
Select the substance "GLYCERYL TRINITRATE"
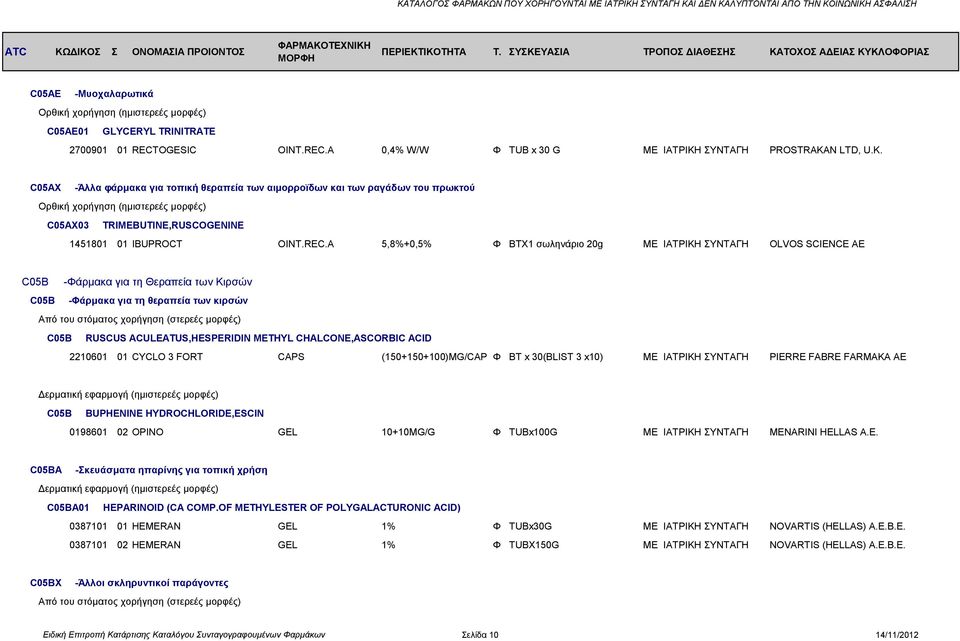click(159, 131)
